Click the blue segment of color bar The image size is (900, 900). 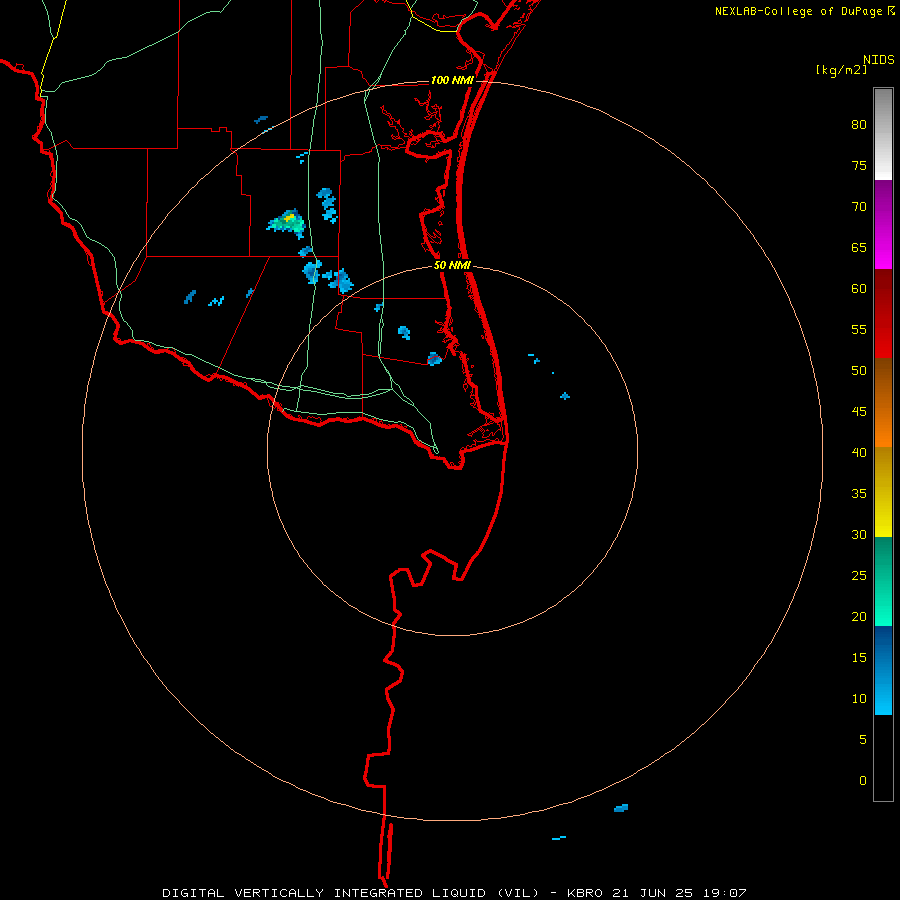point(883,670)
